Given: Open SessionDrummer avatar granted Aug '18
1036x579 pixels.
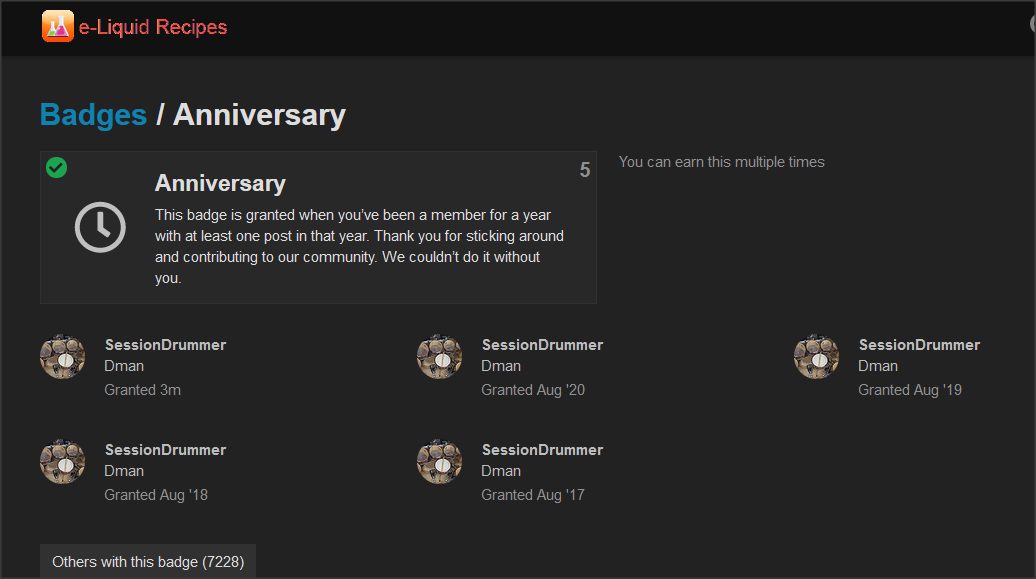Looking at the screenshot, I should click(x=63, y=462).
